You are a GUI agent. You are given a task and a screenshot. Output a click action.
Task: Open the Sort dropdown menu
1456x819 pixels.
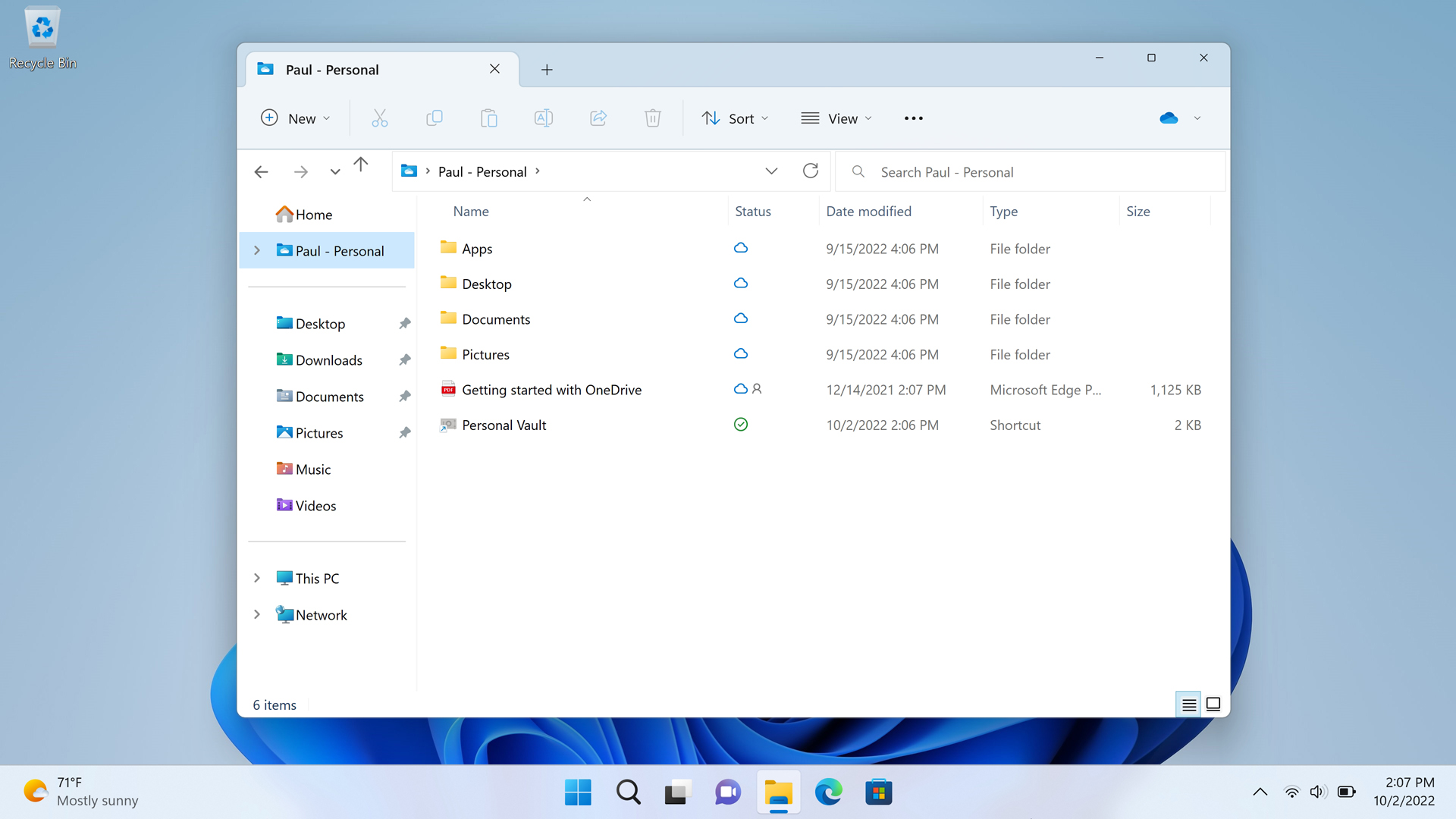coord(735,118)
